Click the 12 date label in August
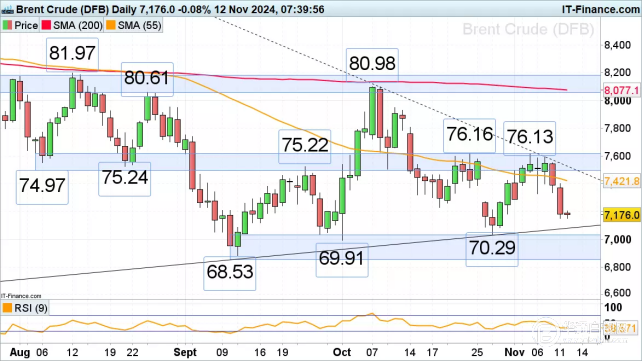The height and width of the screenshot is (362, 643). 72,353
